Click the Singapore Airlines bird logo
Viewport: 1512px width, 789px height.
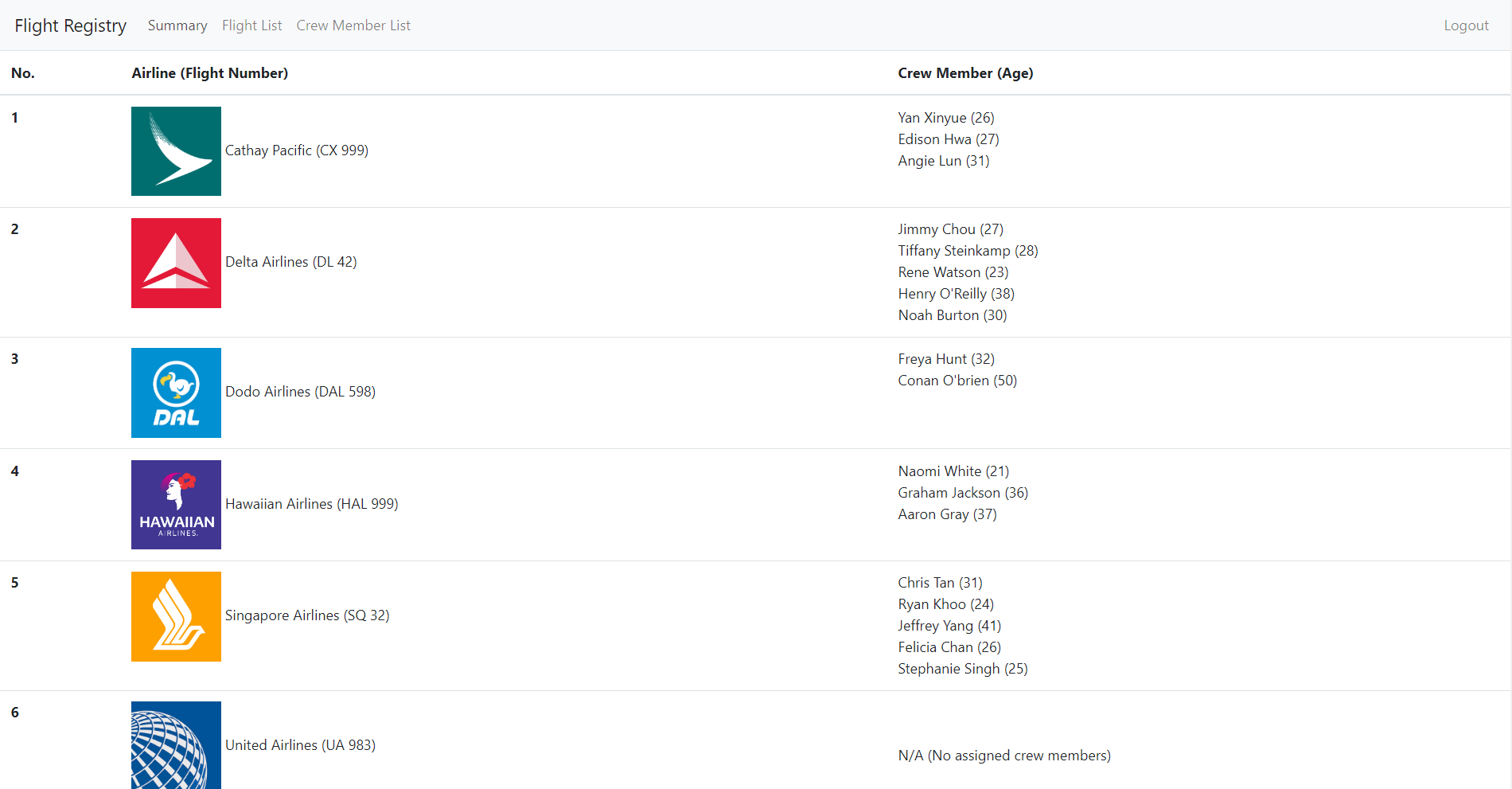pyautogui.click(x=176, y=615)
